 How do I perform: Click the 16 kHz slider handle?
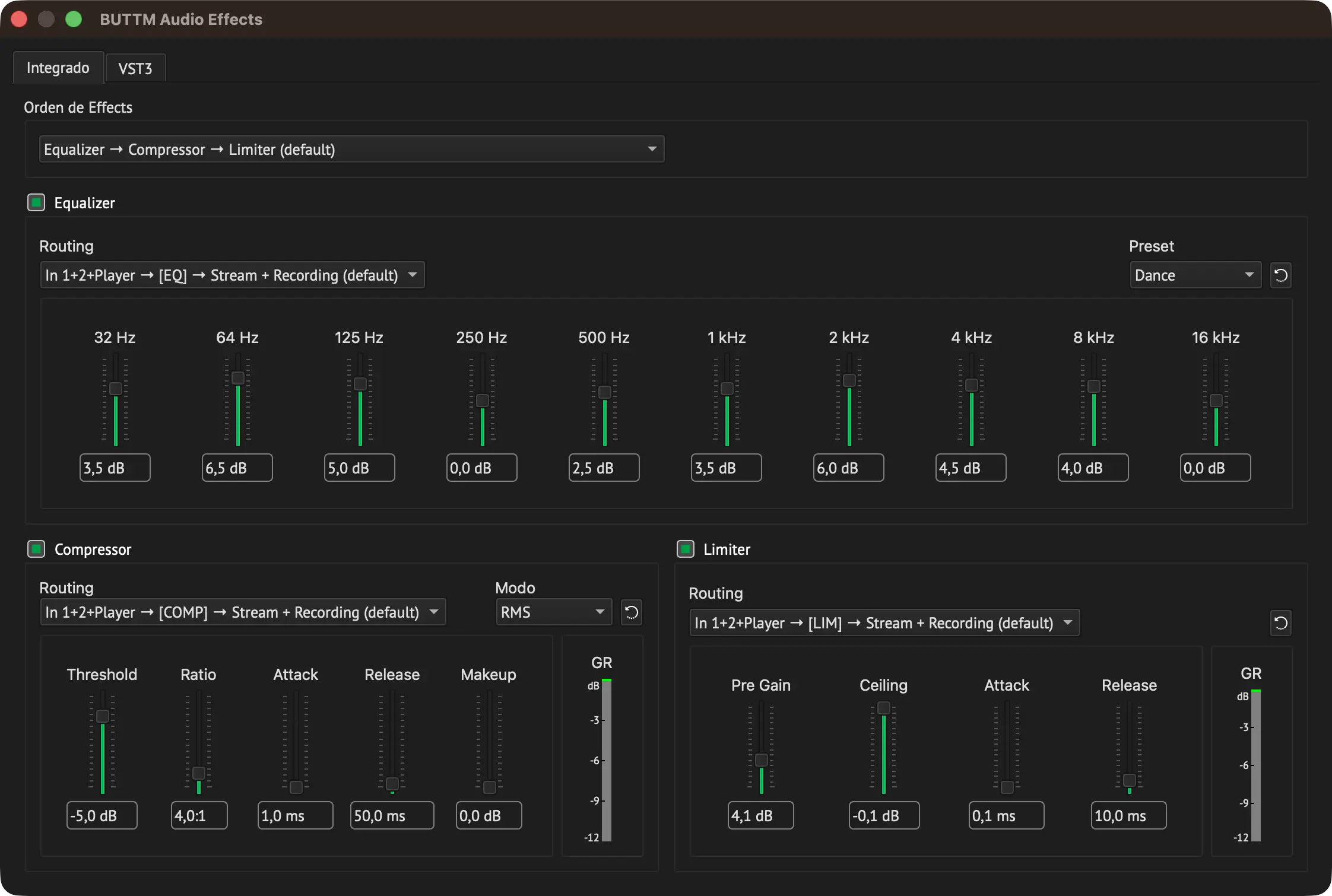(1216, 401)
